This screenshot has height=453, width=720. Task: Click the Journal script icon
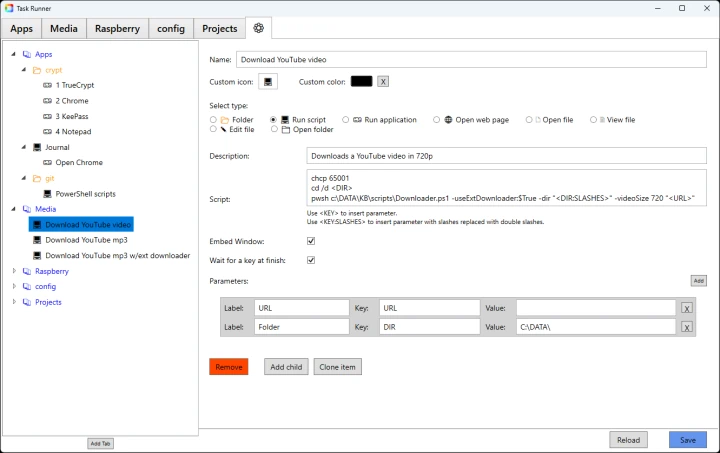click(x=37, y=147)
